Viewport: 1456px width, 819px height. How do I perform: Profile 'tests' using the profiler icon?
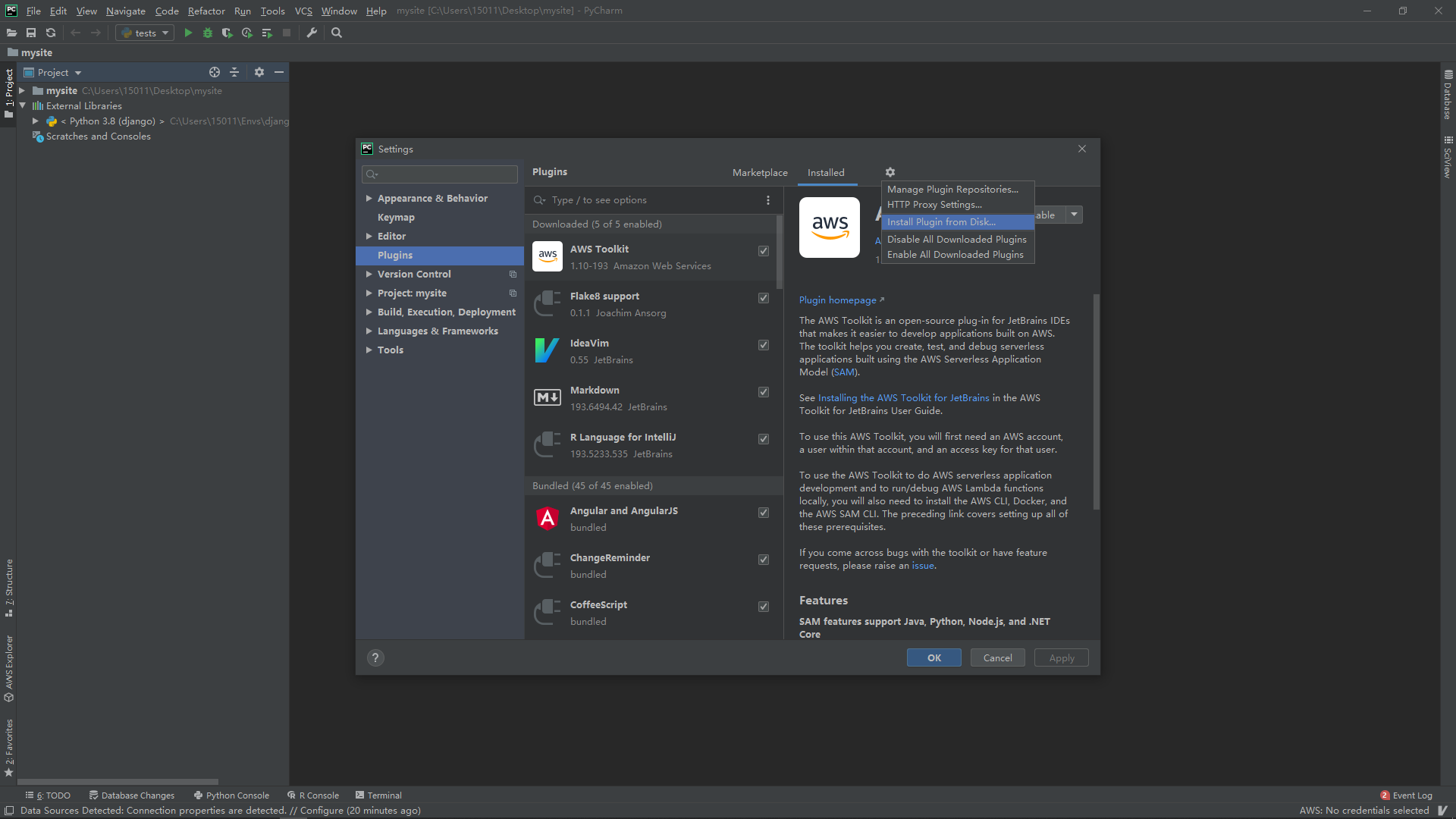point(246,33)
